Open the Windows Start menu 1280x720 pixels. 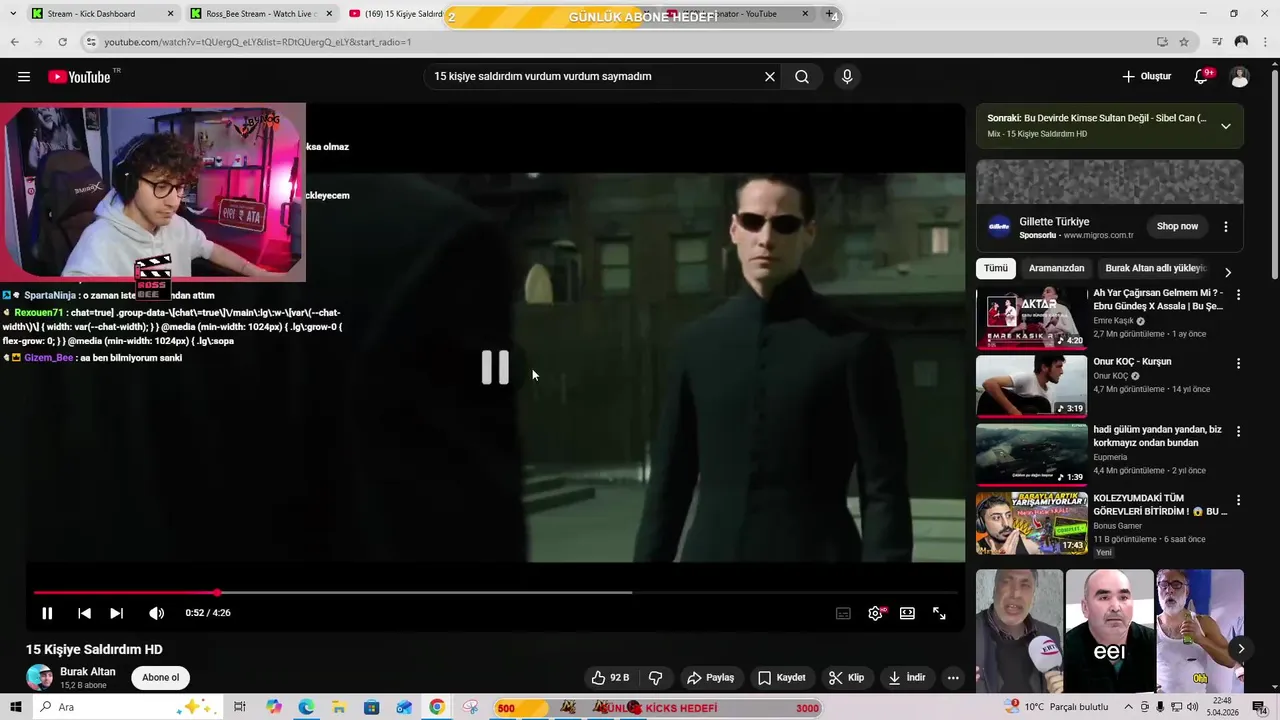(14, 707)
